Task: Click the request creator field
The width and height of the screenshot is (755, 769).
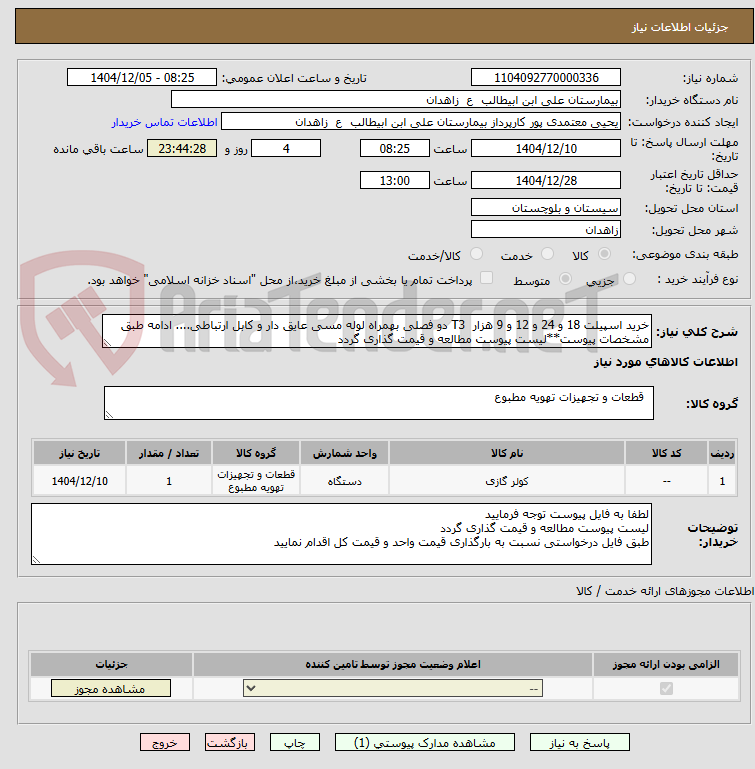Action: click(x=421, y=122)
